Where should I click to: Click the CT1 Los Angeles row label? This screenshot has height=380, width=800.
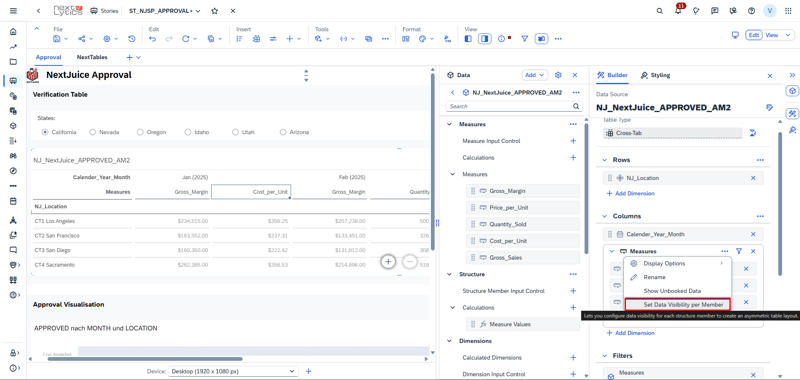(x=55, y=221)
